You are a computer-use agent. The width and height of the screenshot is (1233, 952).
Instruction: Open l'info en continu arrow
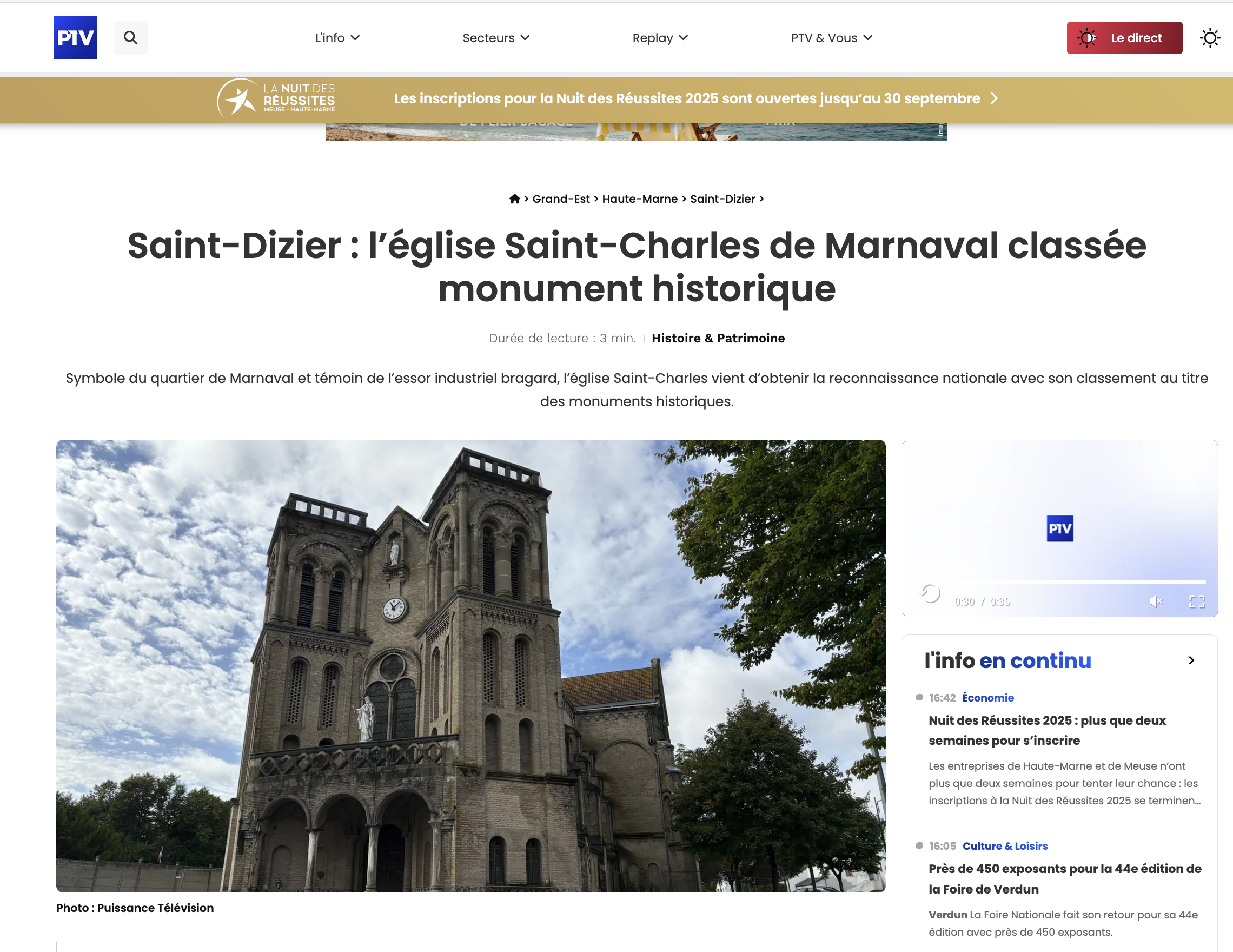coord(1191,660)
